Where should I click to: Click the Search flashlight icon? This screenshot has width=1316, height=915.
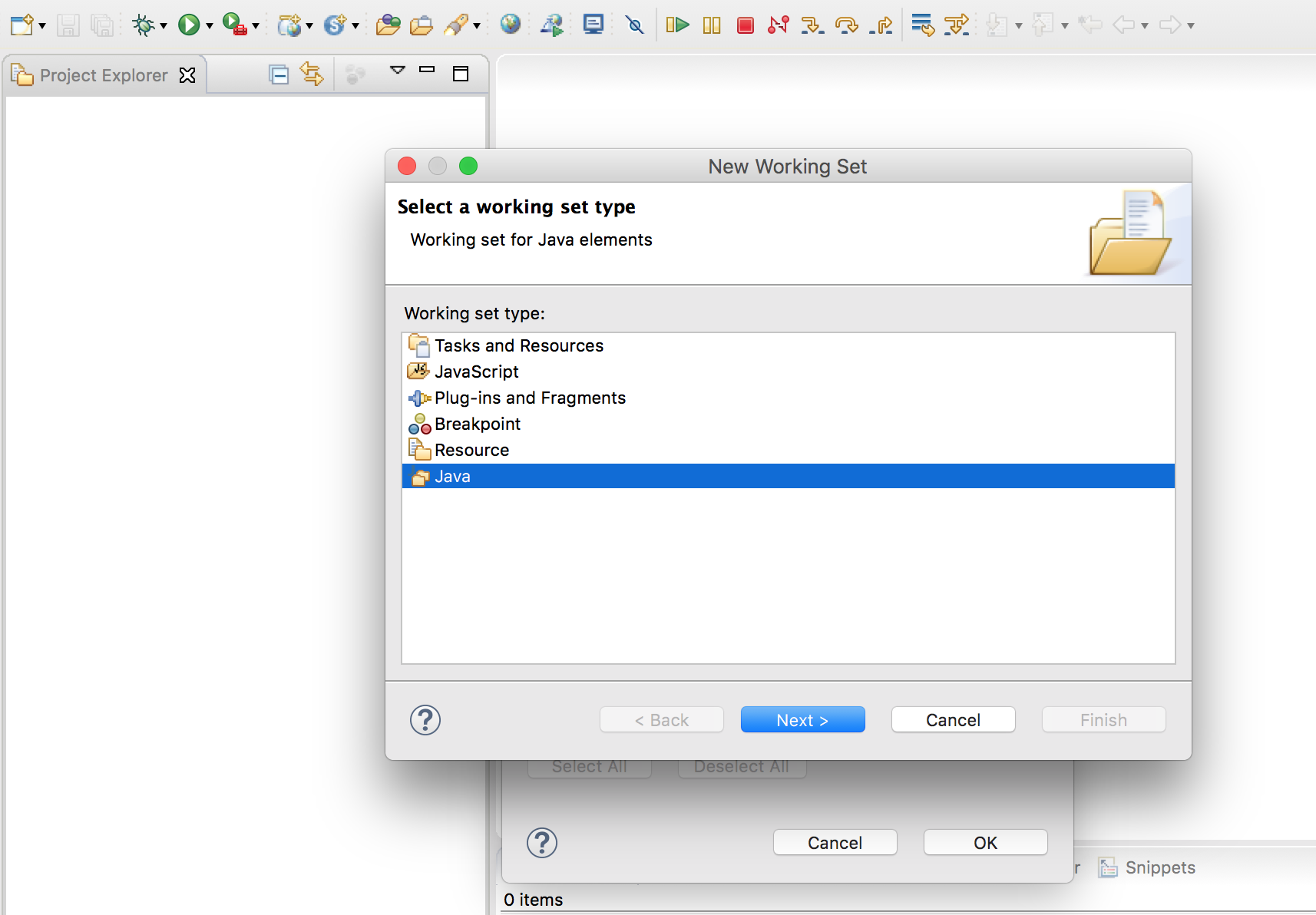tap(456, 25)
